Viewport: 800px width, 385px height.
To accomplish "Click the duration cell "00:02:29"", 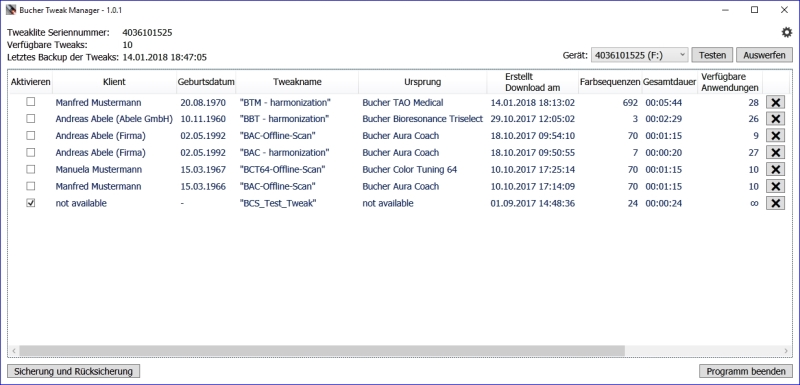I will pyautogui.click(x=663, y=119).
